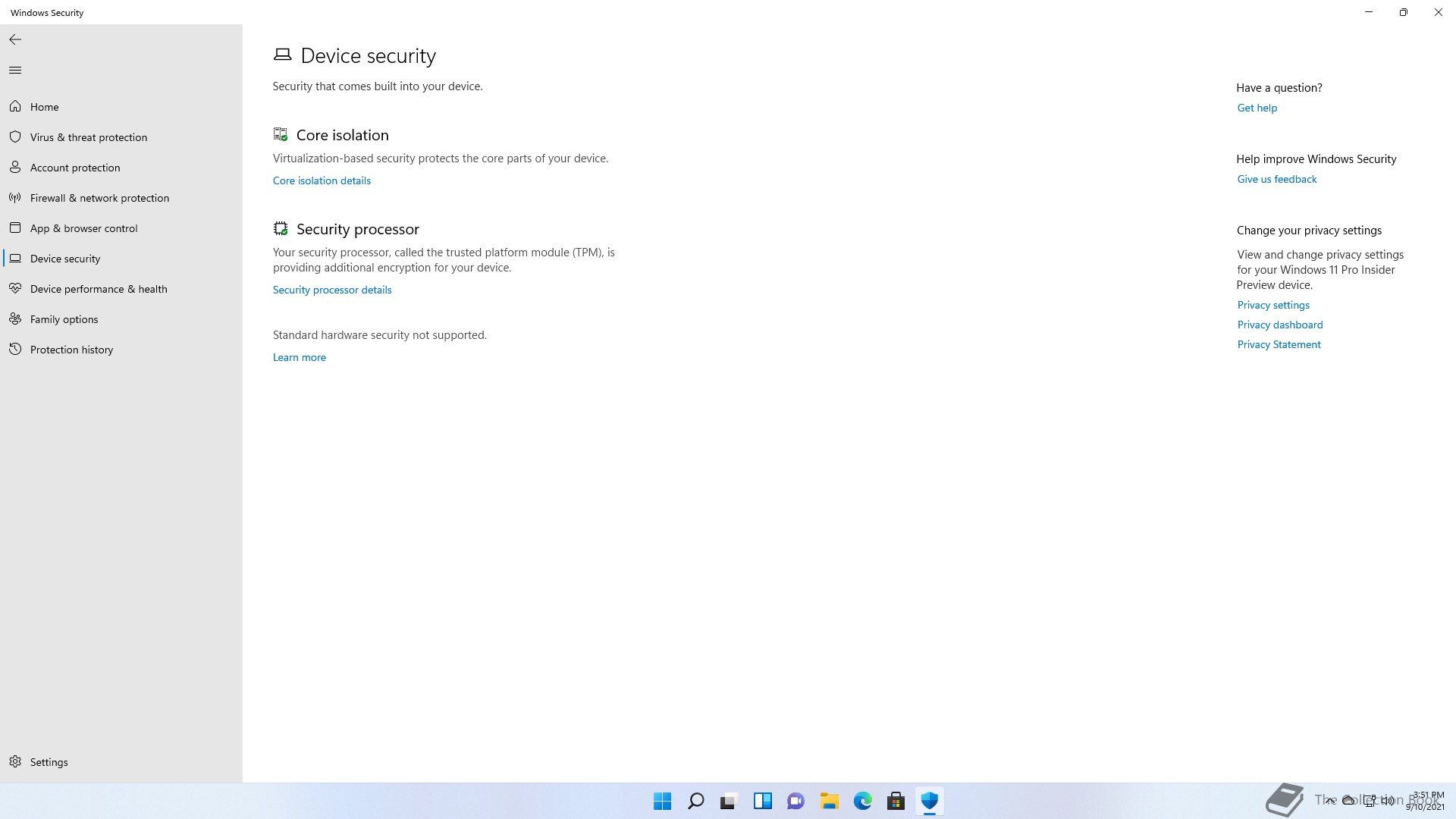Open Privacy settings link

1273,305
